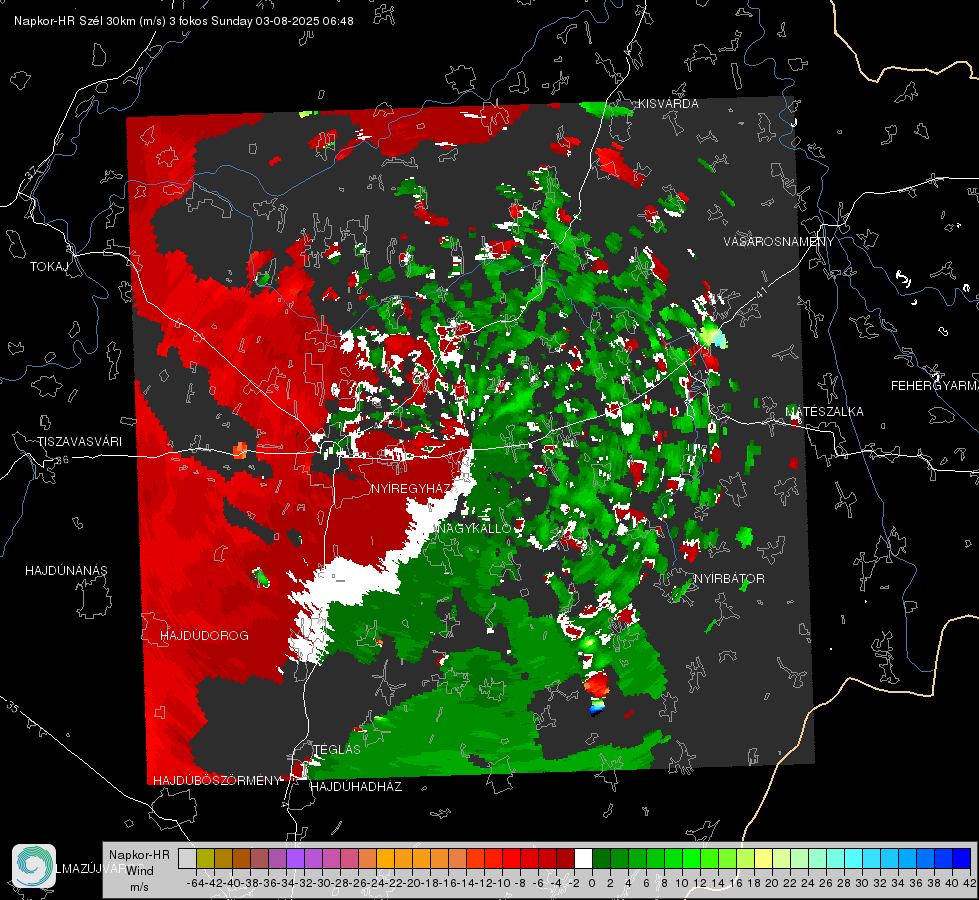Click the legend value label -64

(195, 883)
